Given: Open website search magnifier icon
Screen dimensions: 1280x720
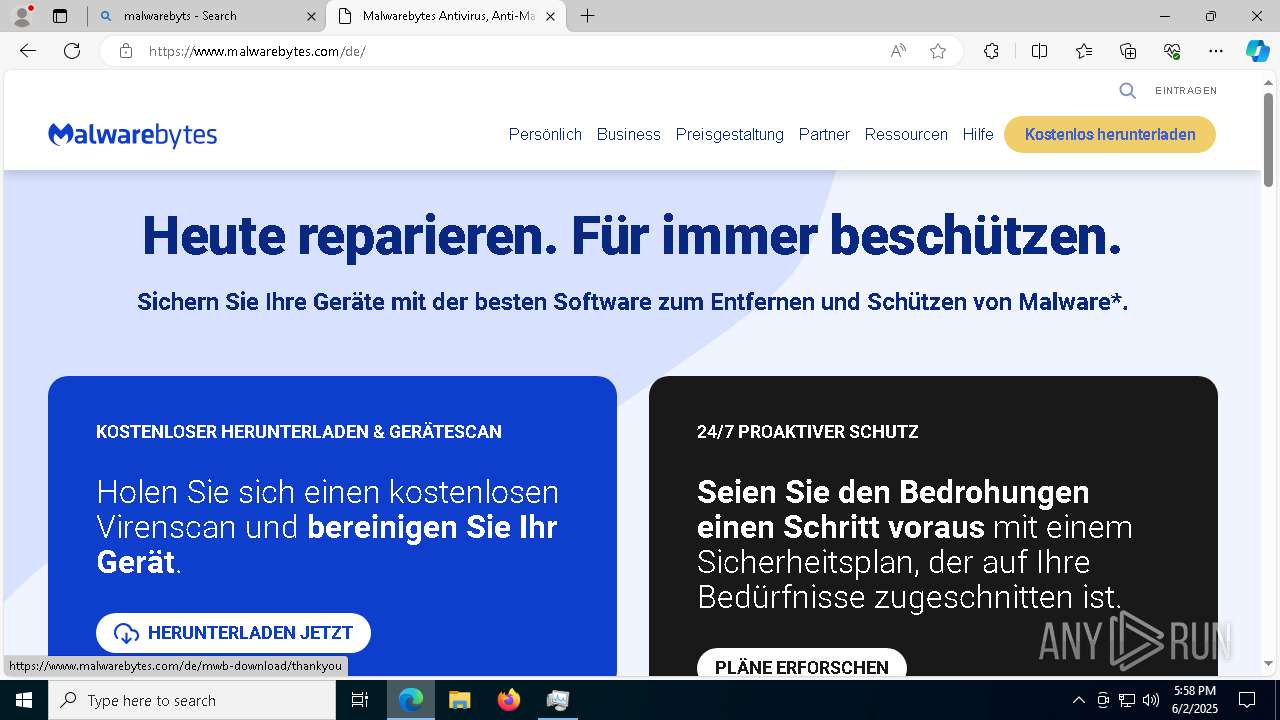Looking at the screenshot, I should [x=1127, y=91].
